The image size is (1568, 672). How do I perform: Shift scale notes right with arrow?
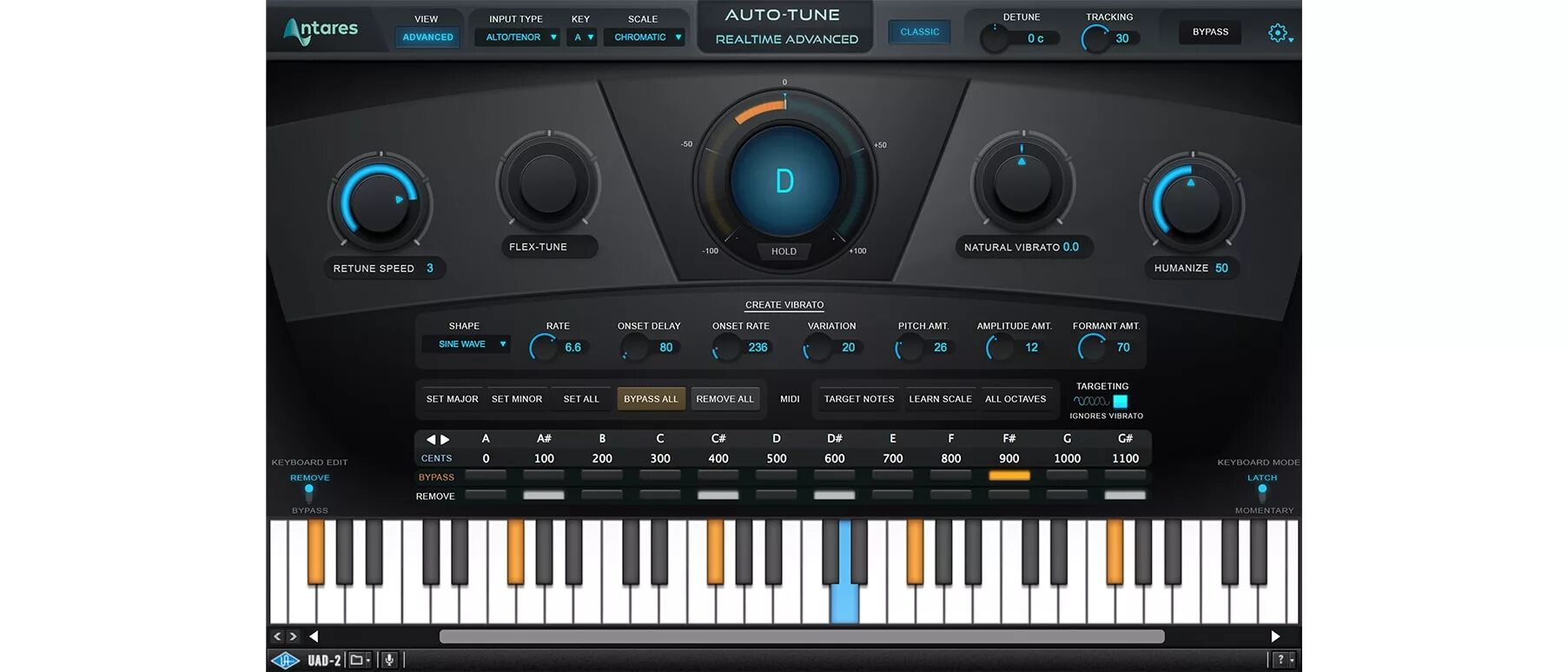click(445, 440)
